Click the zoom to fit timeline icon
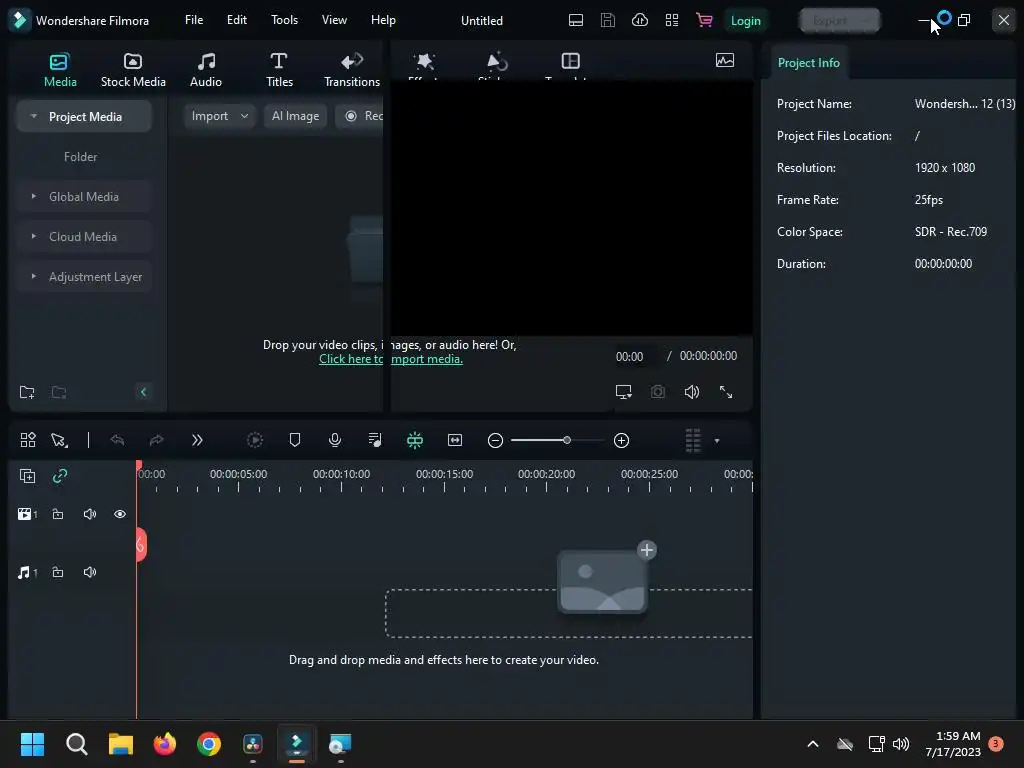The image size is (1024, 768). click(455, 440)
